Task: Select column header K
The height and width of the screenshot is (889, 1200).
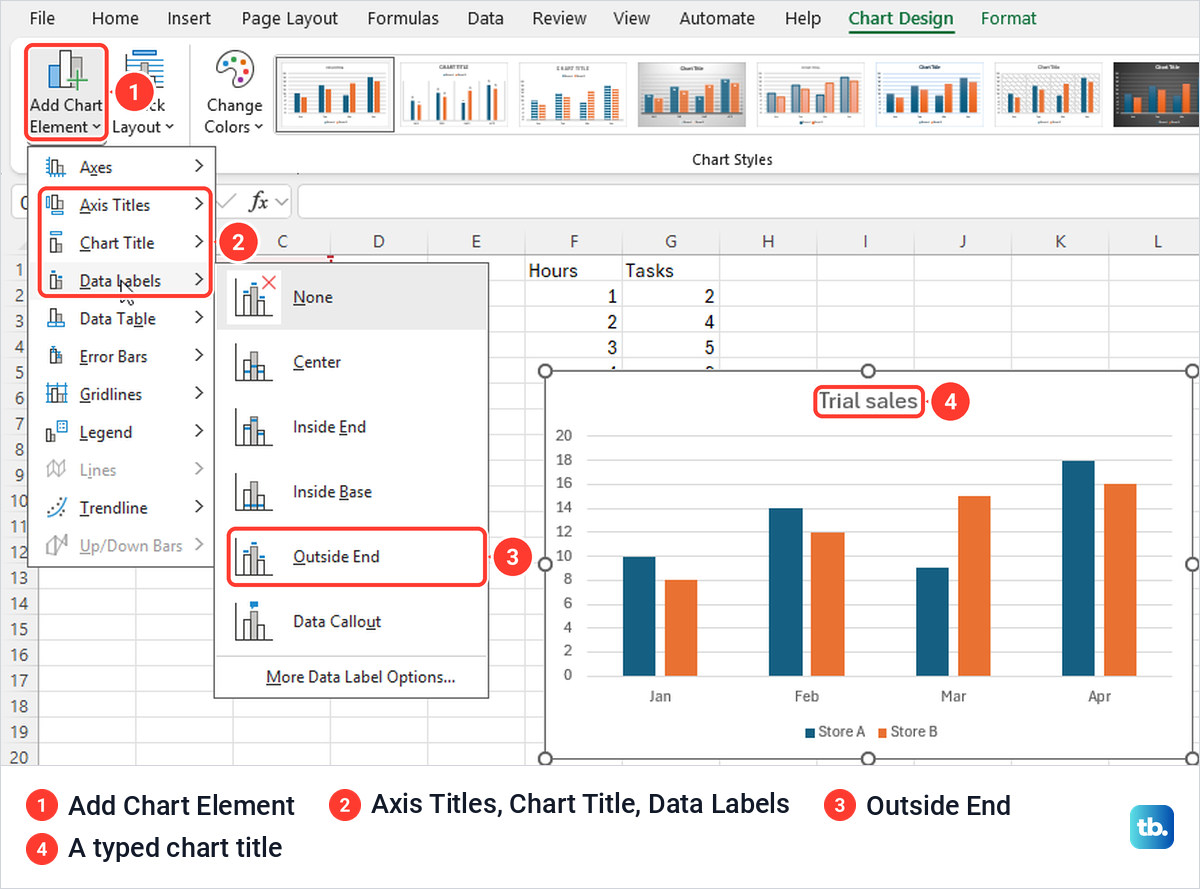Action: click(1060, 241)
